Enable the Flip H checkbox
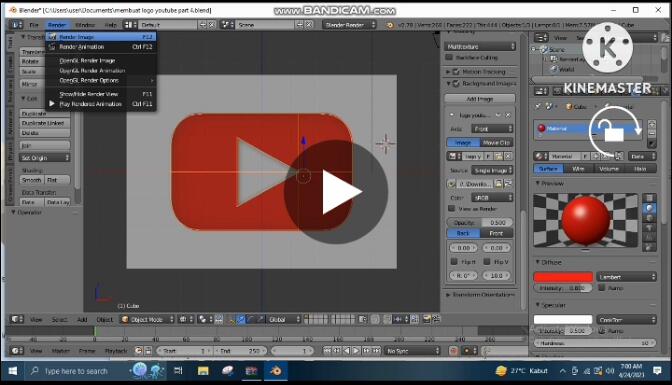 pos(454,262)
